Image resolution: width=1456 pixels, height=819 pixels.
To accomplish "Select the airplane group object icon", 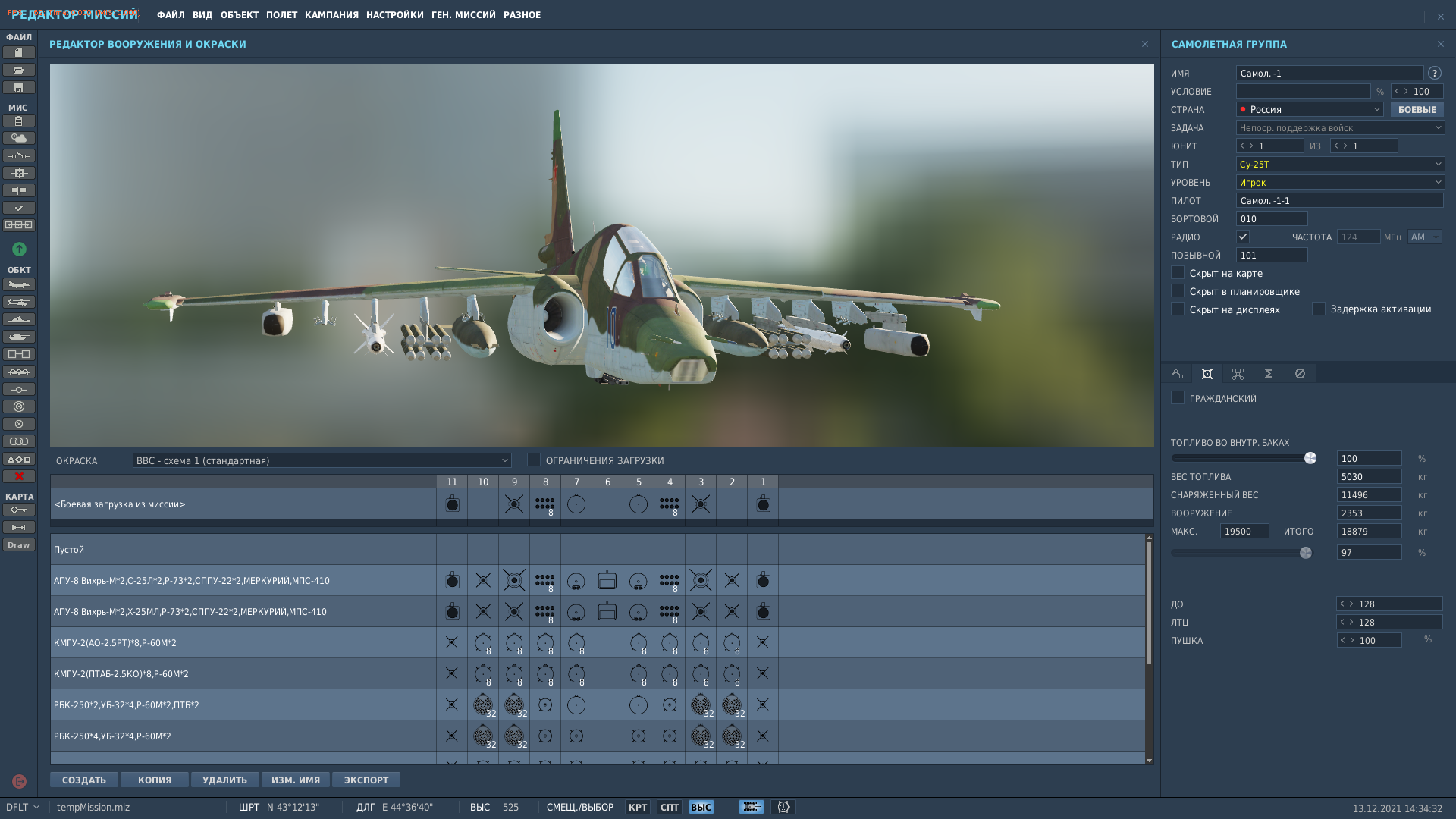I will tap(19, 284).
